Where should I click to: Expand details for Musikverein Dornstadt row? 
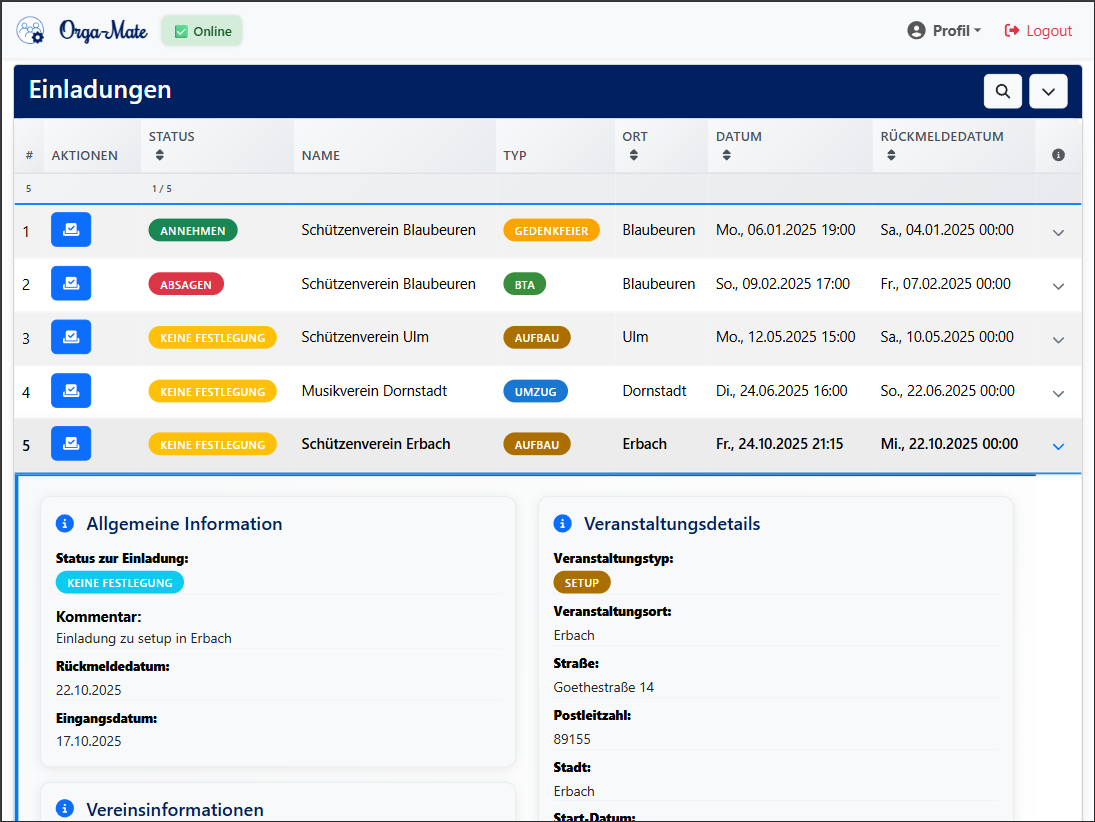1058,393
